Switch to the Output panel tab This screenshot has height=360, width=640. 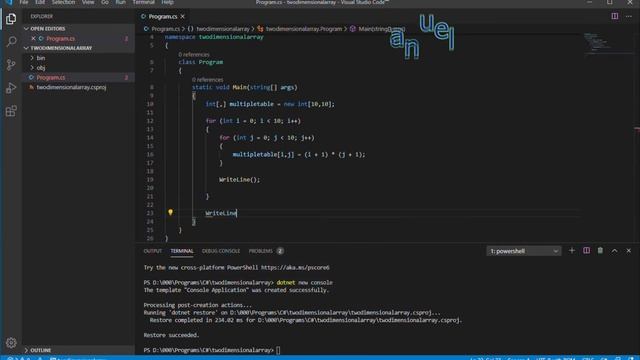(153, 251)
